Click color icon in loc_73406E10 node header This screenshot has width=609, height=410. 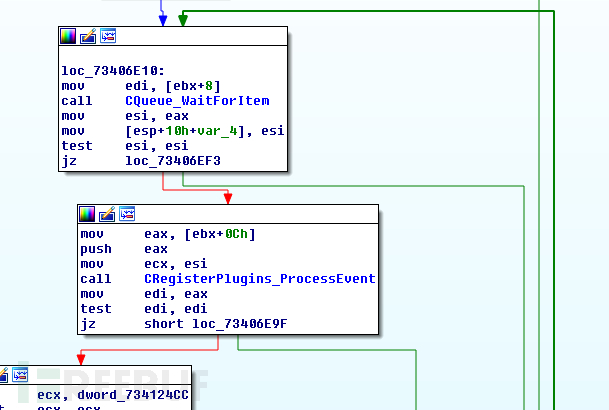(68, 36)
